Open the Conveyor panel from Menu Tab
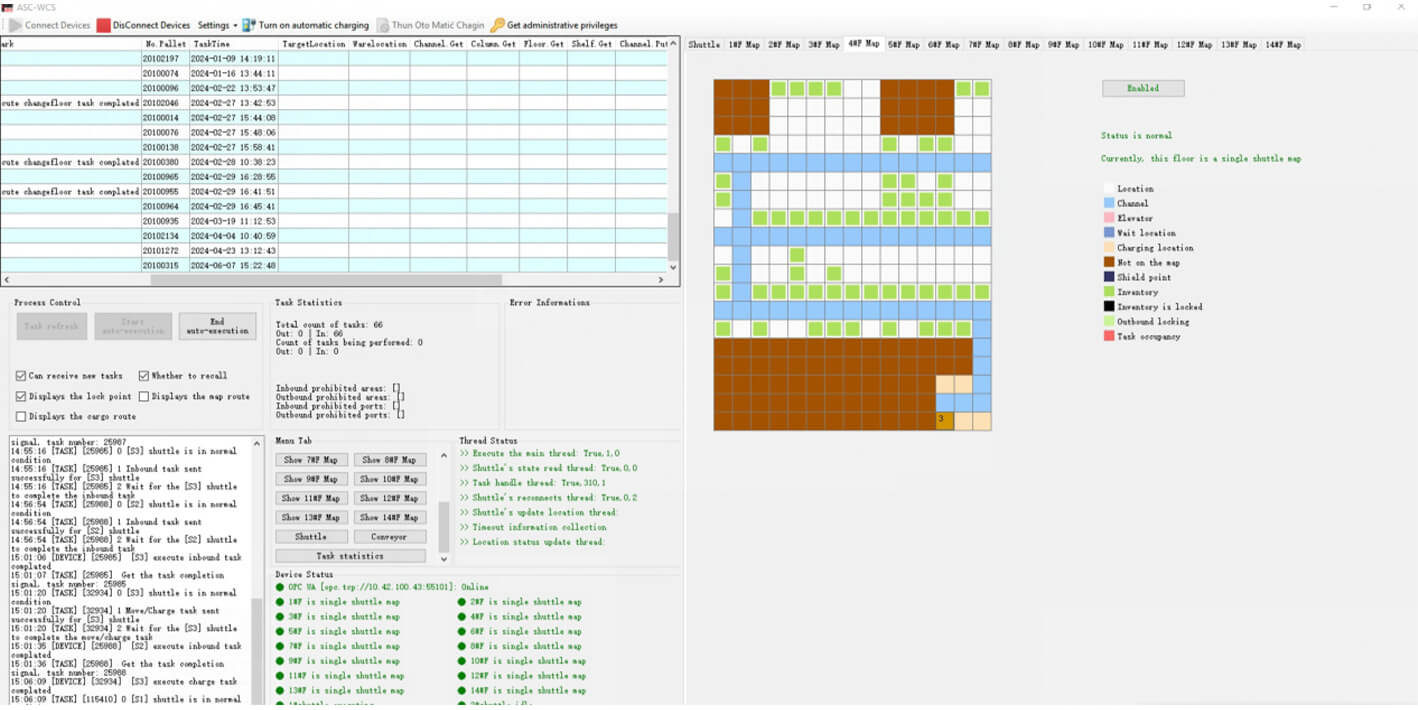Screen dimensions: 1418x710 (x=389, y=536)
